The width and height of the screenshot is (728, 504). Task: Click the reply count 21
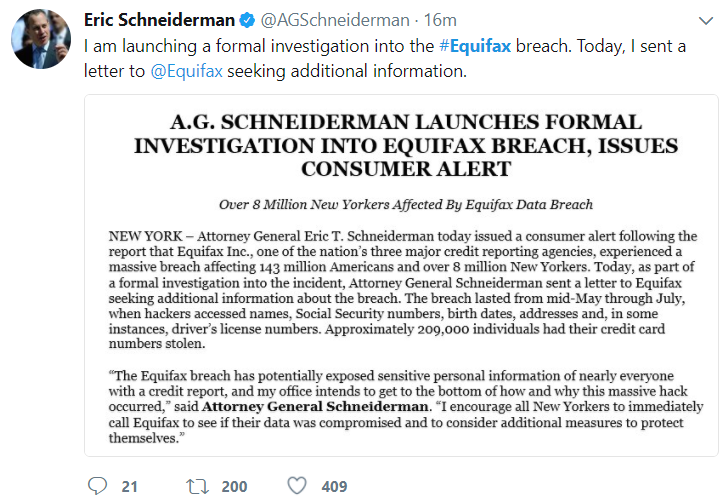click(130, 486)
